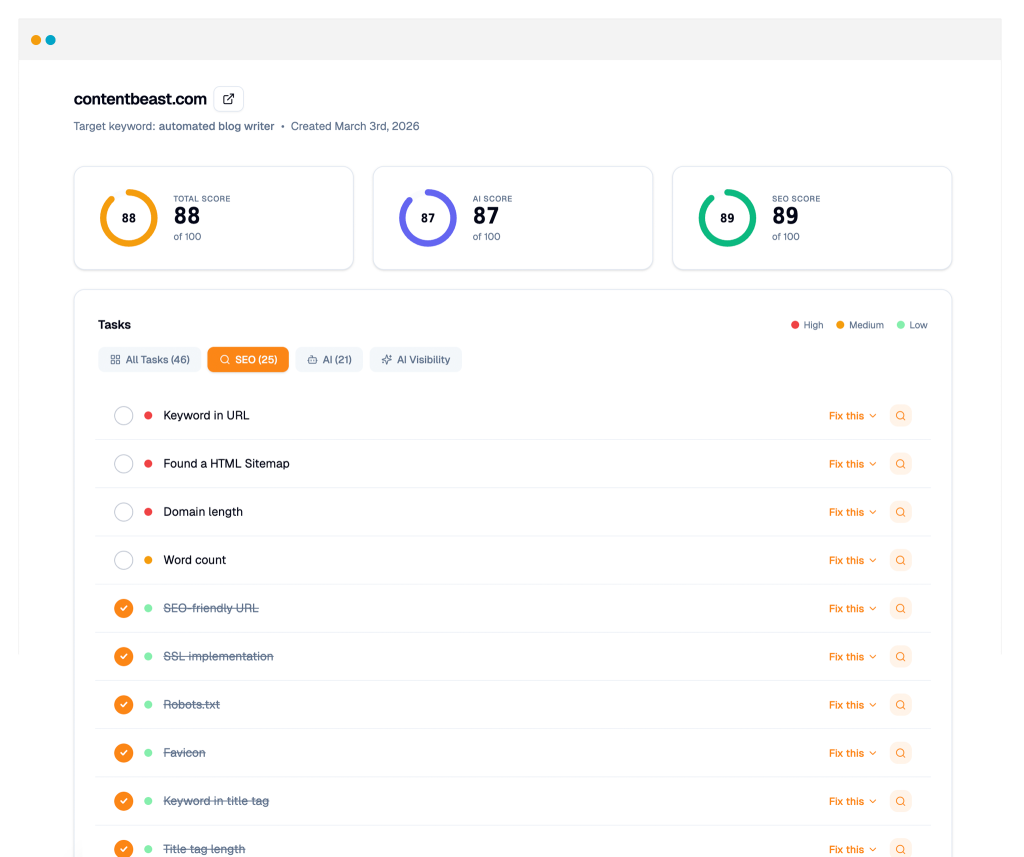Mark Word count task as complete
This screenshot has width=1024, height=857.
(123, 560)
